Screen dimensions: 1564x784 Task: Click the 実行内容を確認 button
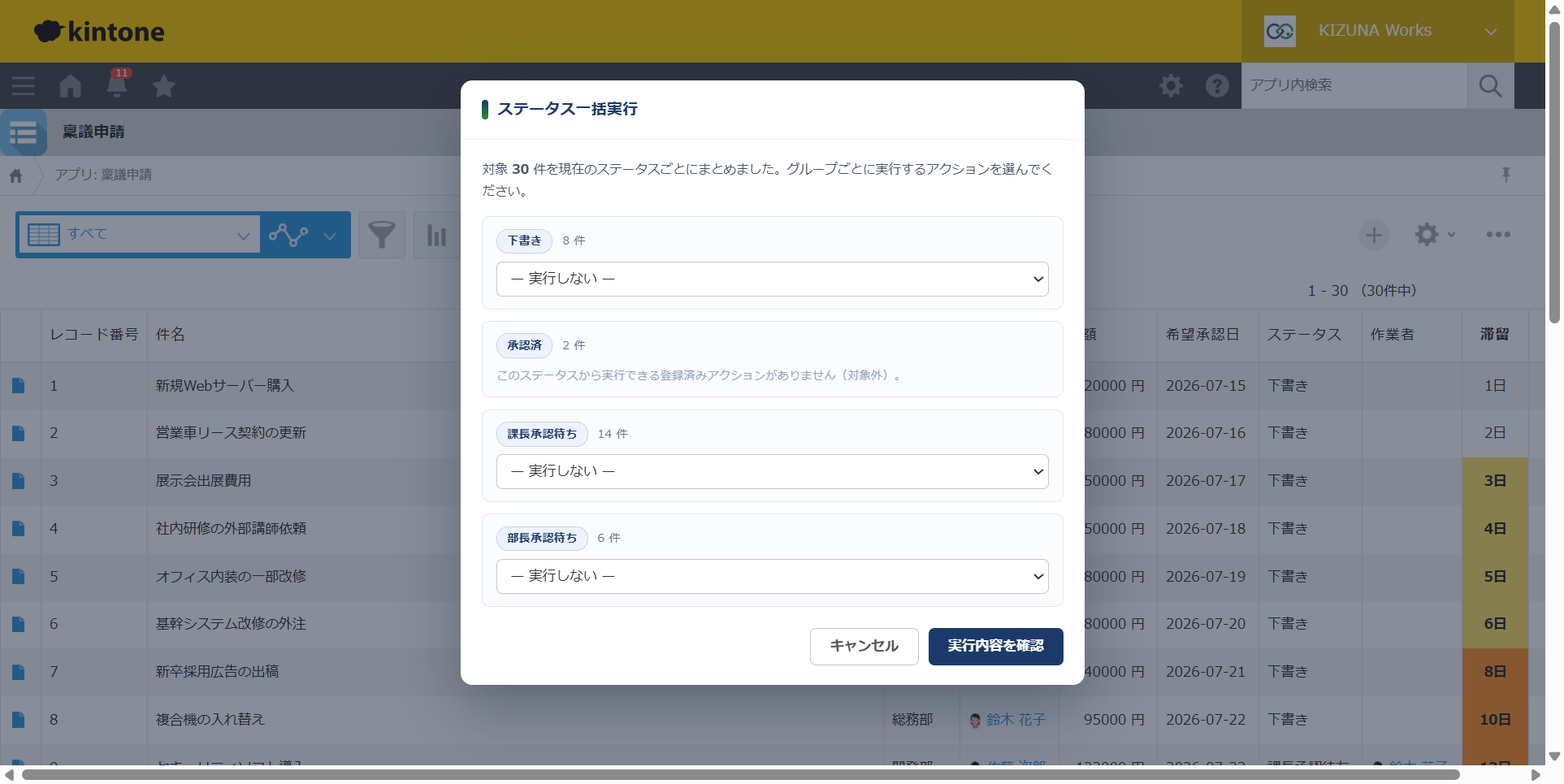[995, 647]
